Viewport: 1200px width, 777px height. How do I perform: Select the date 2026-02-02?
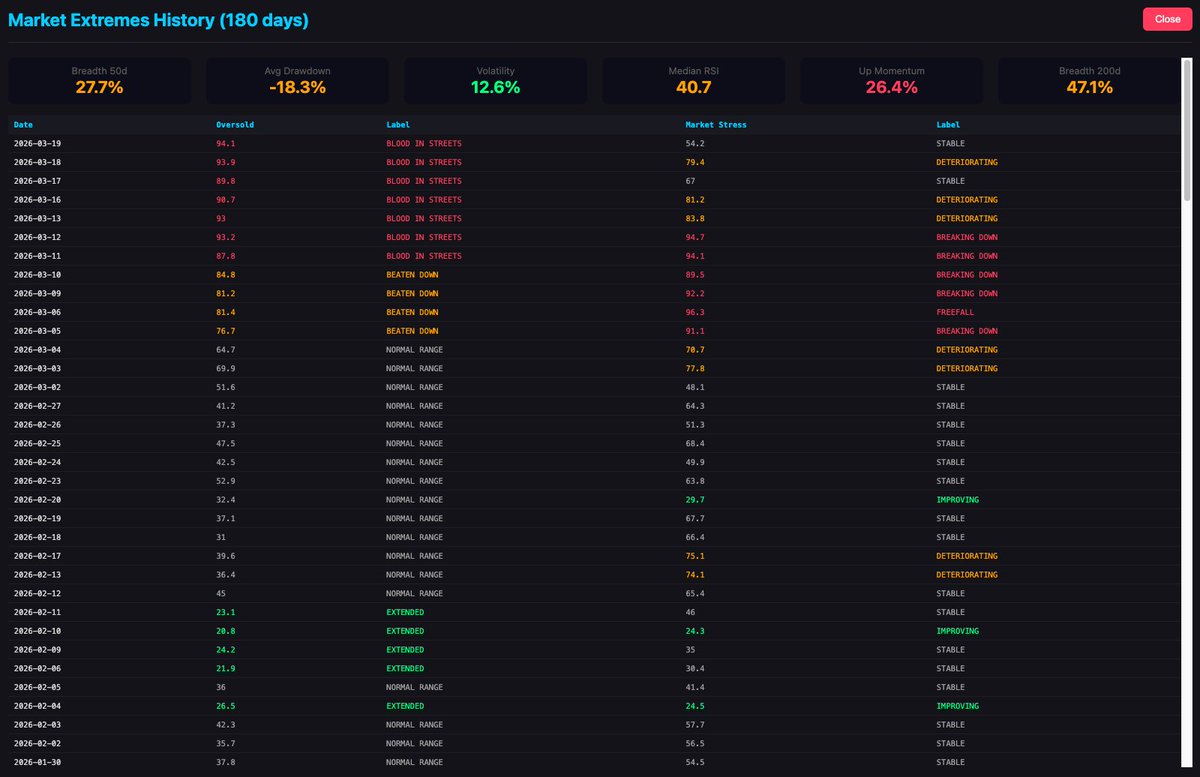(38, 743)
